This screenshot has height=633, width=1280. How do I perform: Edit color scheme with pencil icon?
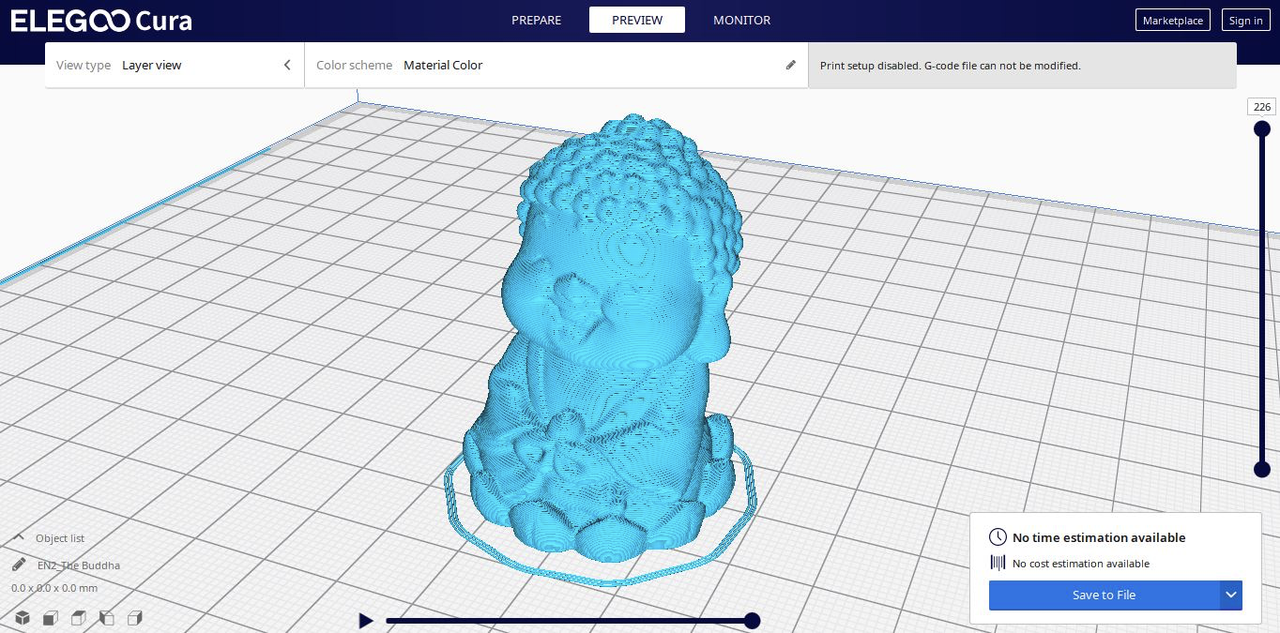[791, 65]
